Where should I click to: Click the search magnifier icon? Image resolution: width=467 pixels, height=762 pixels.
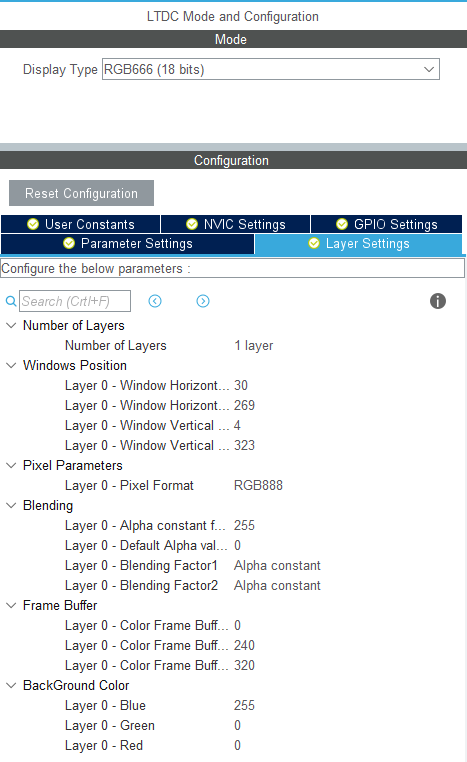point(11,301)
